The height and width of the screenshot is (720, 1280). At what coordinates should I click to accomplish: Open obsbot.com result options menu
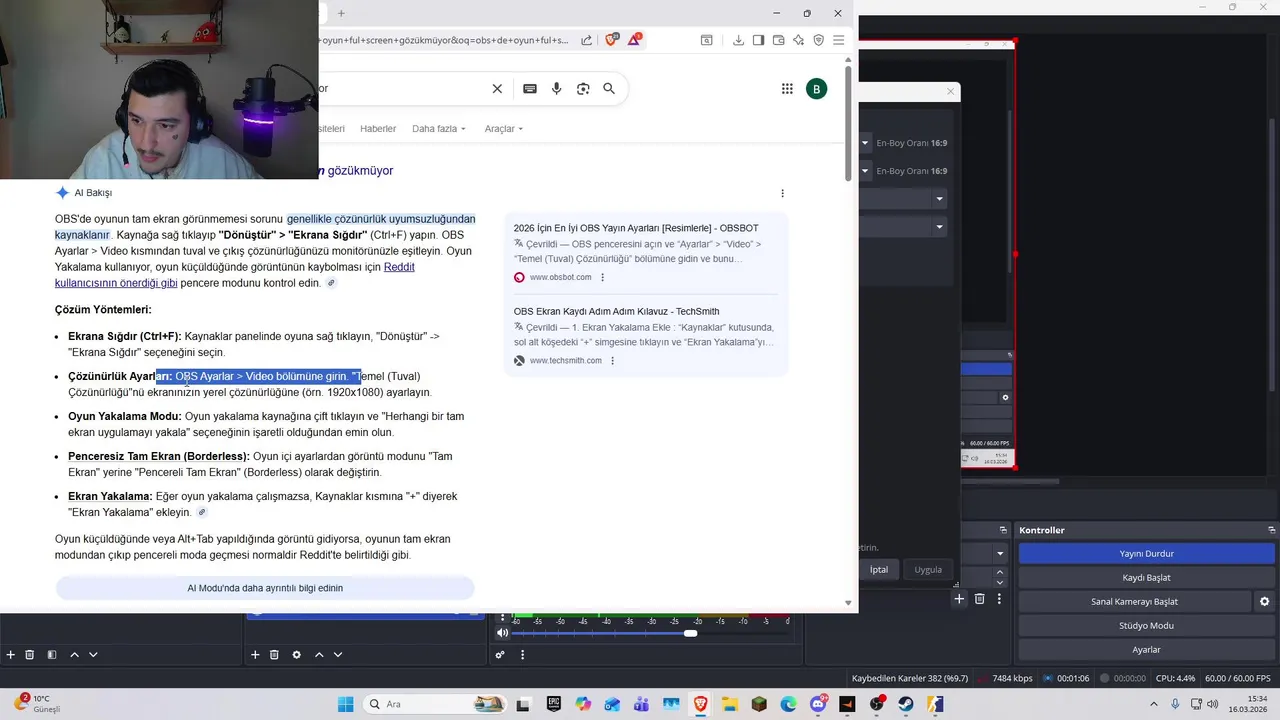pyautogui.click(x=602, y=277)
